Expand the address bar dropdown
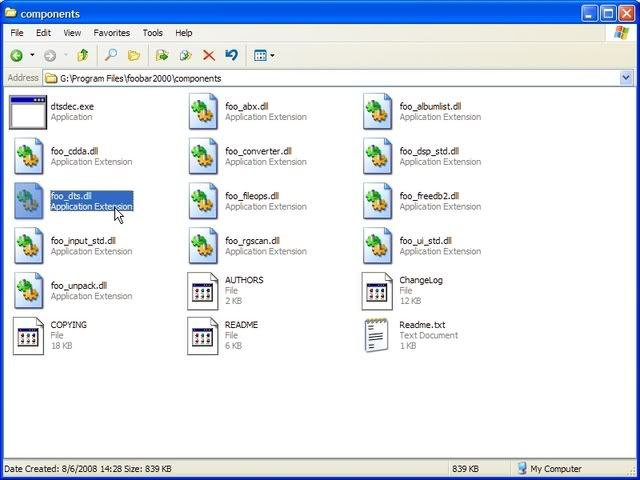 click(626, 77)
